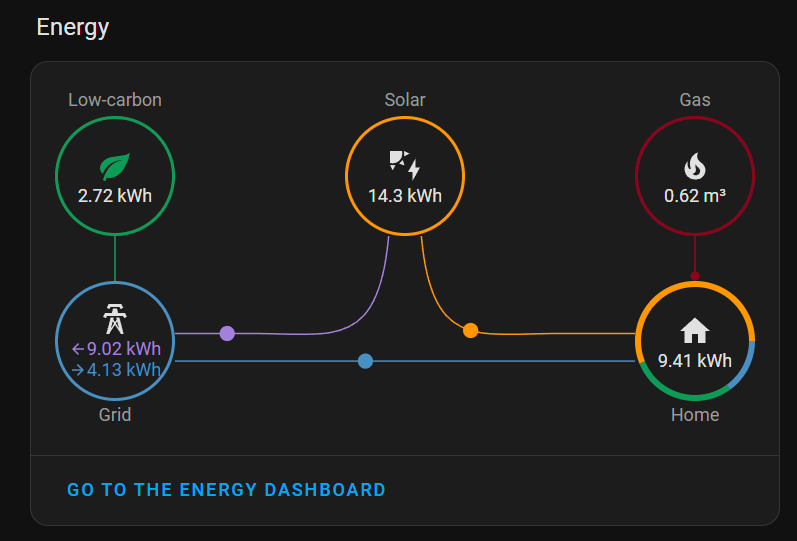Click the 14.3 kWh solar production value

(x=404, y=196)
